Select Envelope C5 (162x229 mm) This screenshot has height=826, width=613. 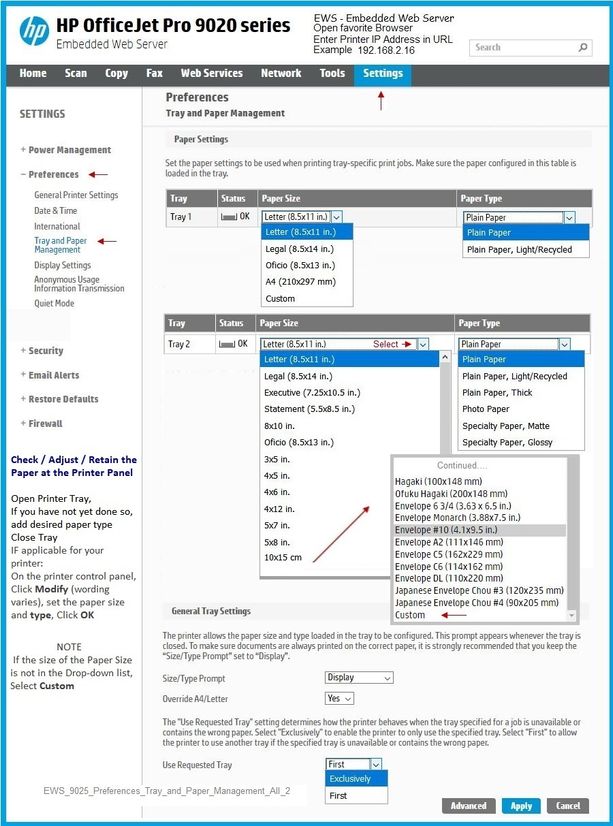pos(480,554)
